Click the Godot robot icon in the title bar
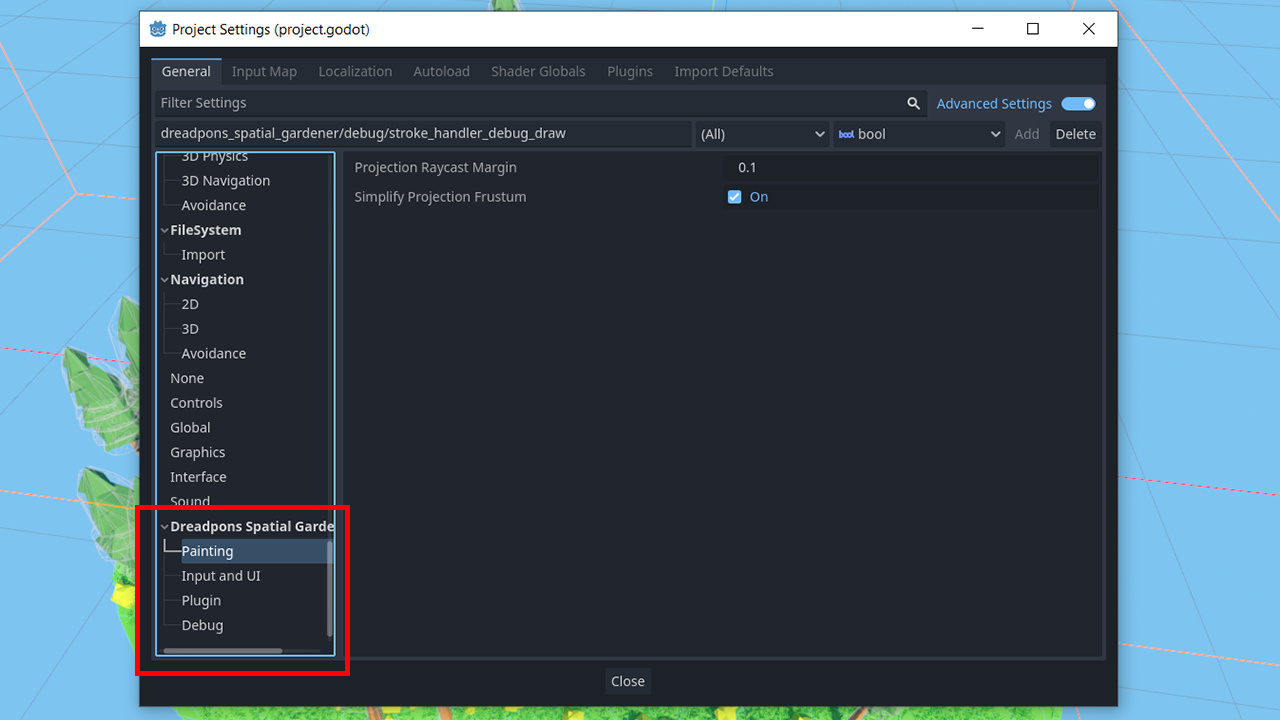 tap(157, 29)
